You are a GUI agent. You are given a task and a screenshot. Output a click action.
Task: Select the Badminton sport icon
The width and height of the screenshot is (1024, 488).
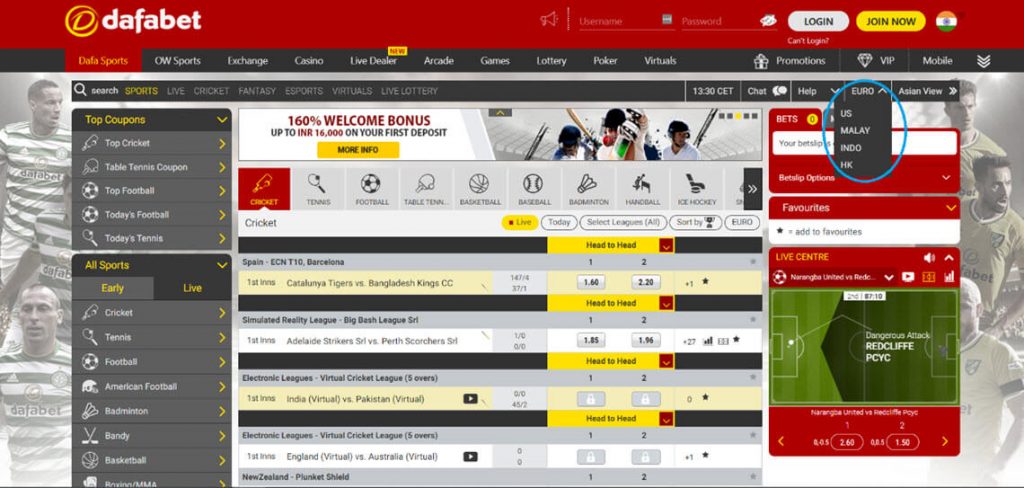click(588, 189)
